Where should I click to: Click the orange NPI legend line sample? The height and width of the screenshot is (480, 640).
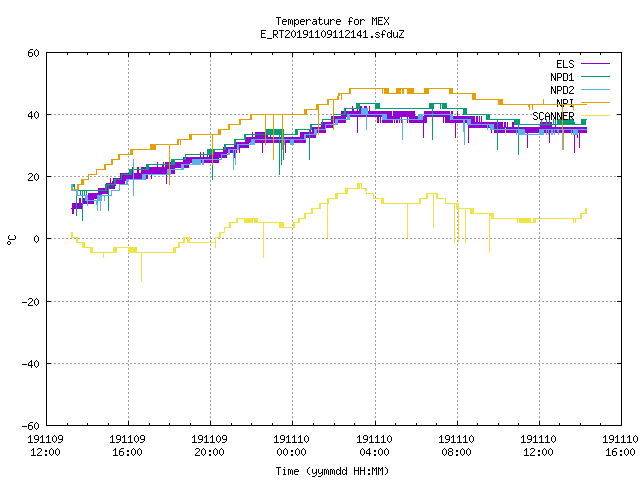click(x=595, y=102)
